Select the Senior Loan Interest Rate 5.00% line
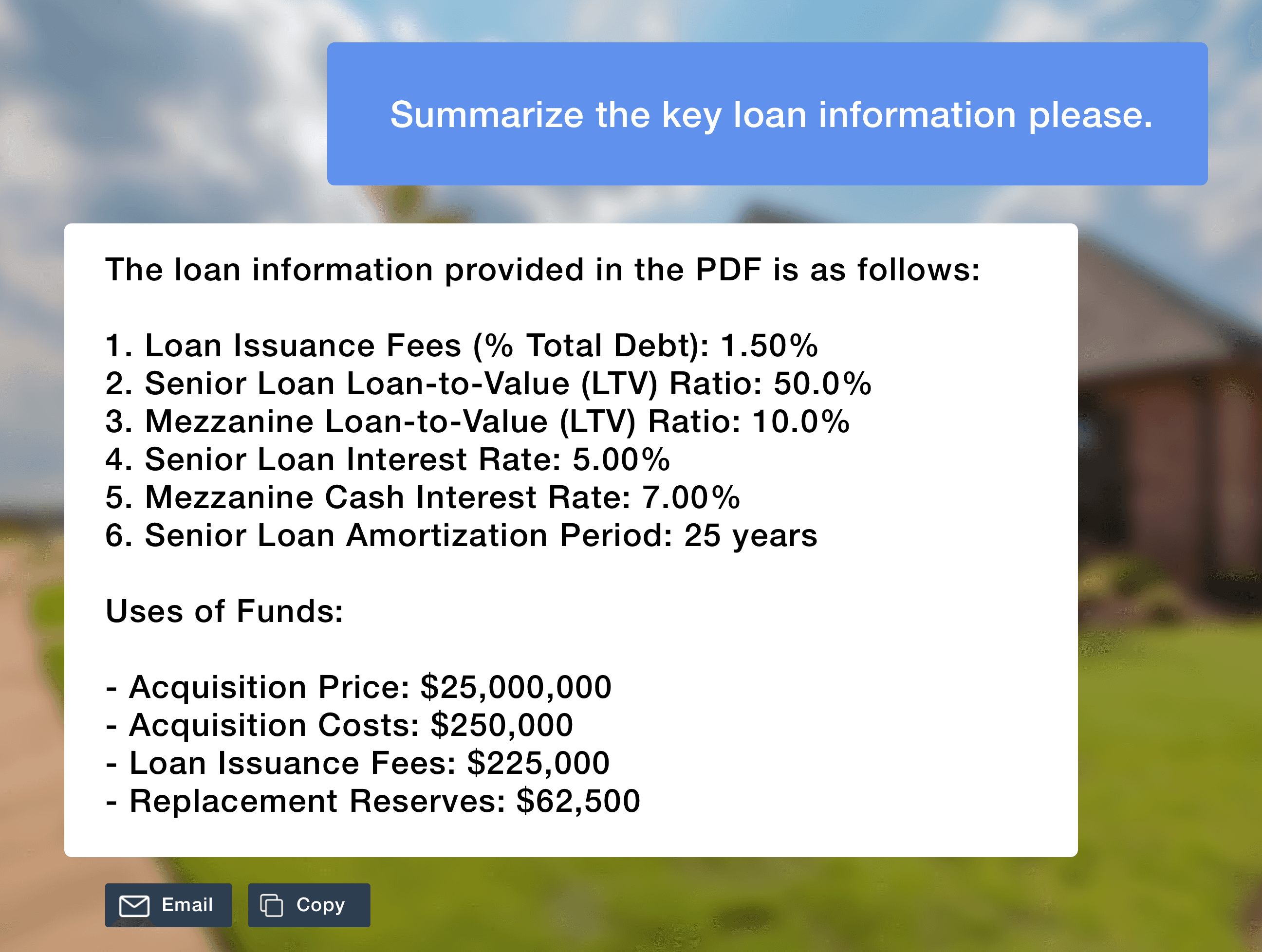This screenshot has height=952, width=1262. [x=388, y=459]
